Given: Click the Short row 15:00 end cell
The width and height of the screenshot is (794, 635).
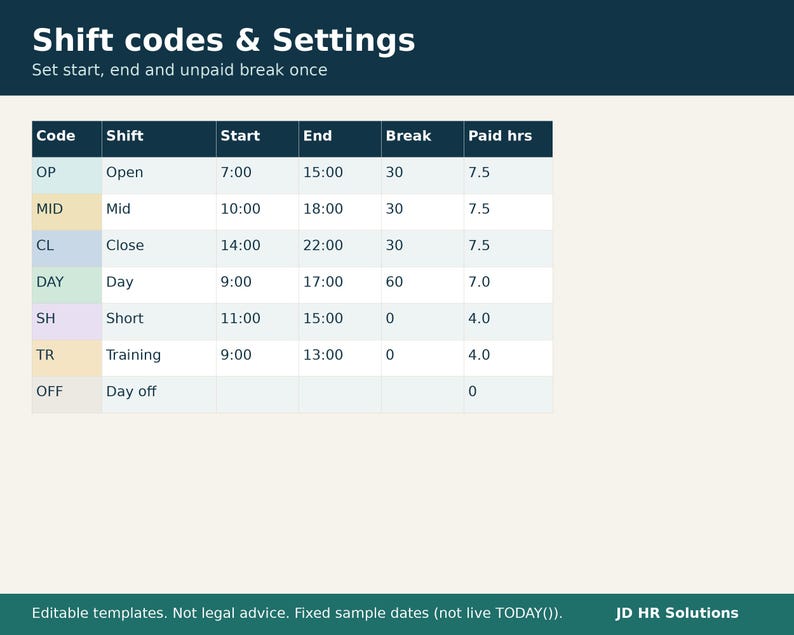Looking at the screenshot, I should [x=340, y=321].
